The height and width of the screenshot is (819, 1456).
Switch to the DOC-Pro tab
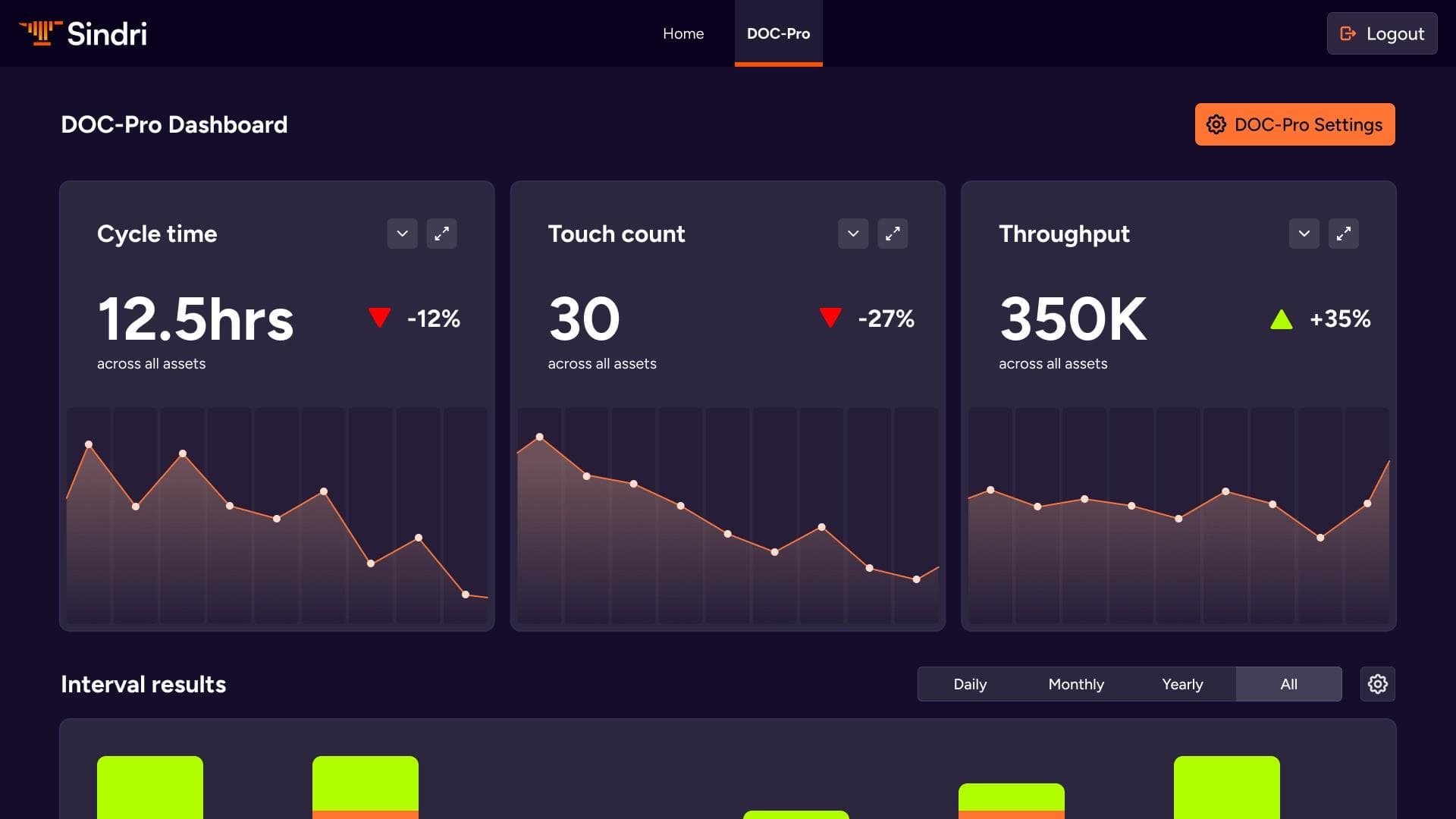pyautogui.click(x=778, y=33)
